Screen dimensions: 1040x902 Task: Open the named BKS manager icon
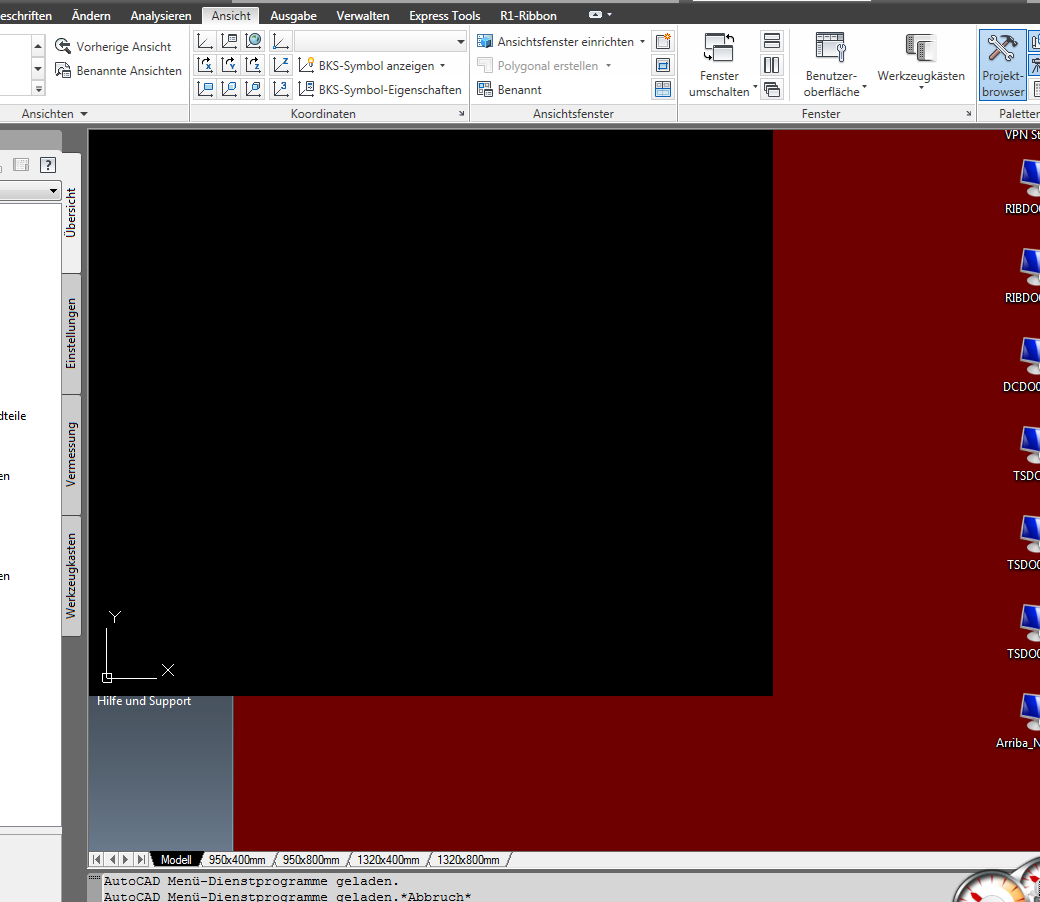click(229, 42)
